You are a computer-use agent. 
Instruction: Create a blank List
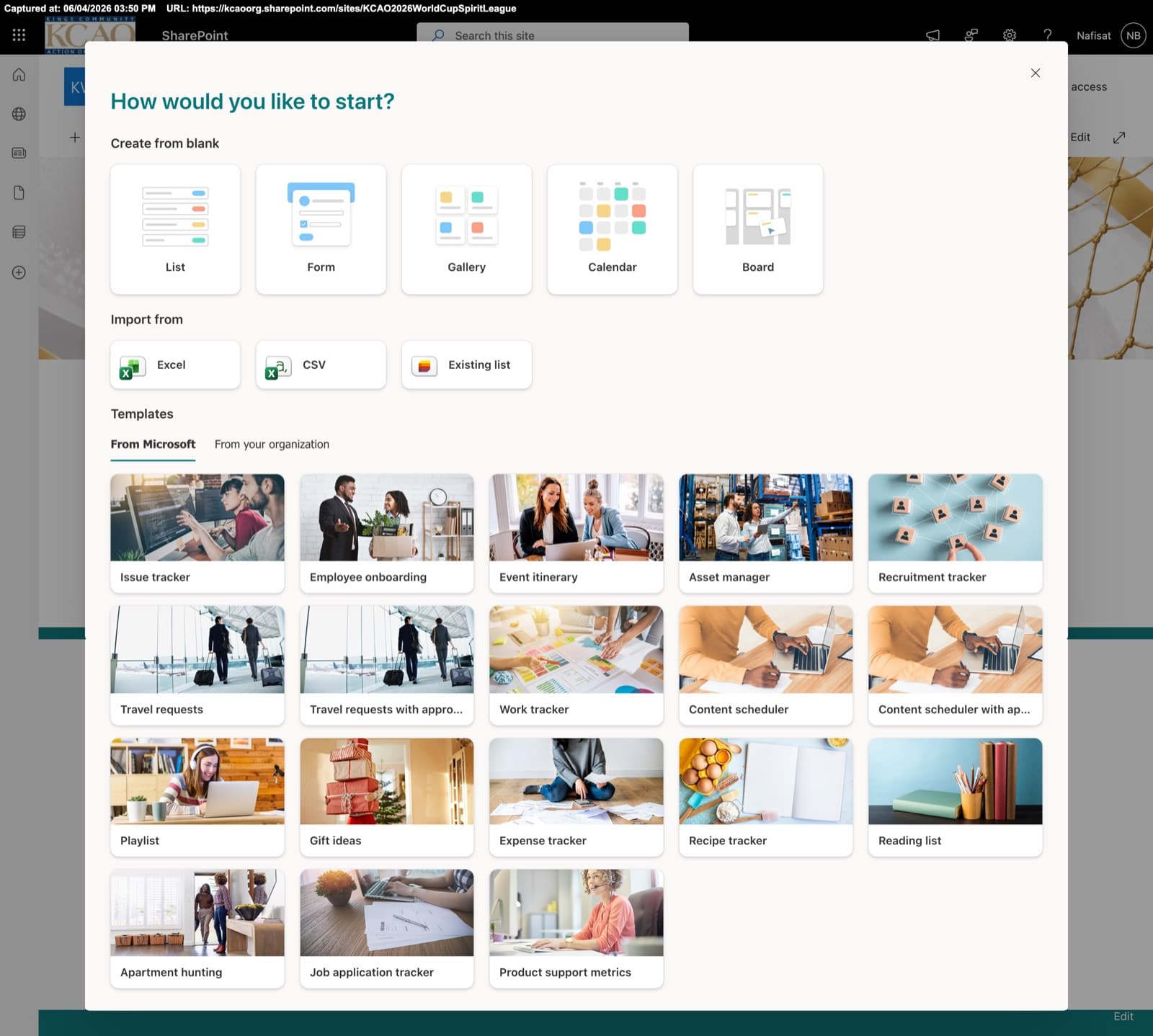(x=175, y=229)
